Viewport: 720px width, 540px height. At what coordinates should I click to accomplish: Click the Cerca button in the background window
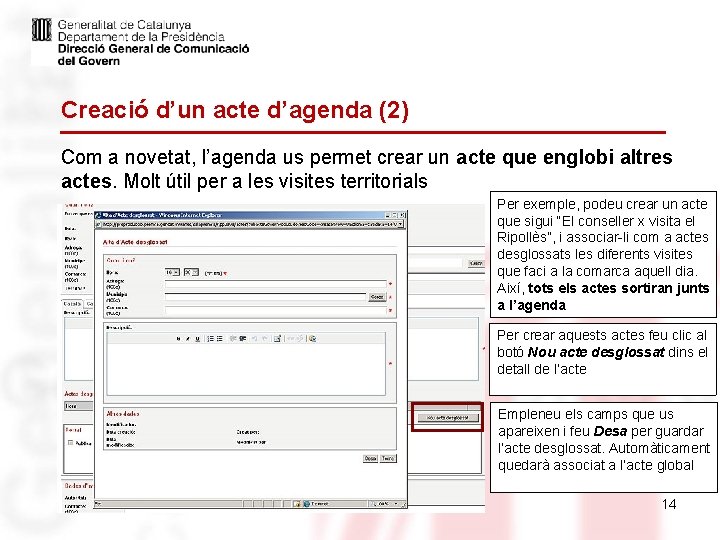click(x=476, y=263)
